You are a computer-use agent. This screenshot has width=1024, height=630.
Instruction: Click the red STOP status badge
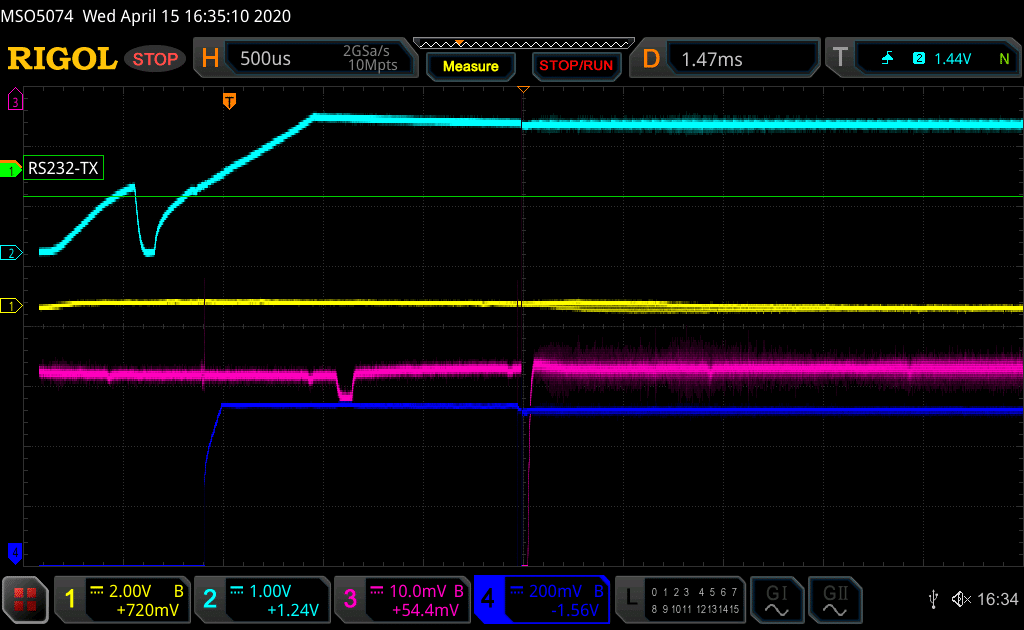[x=156, y=59]
